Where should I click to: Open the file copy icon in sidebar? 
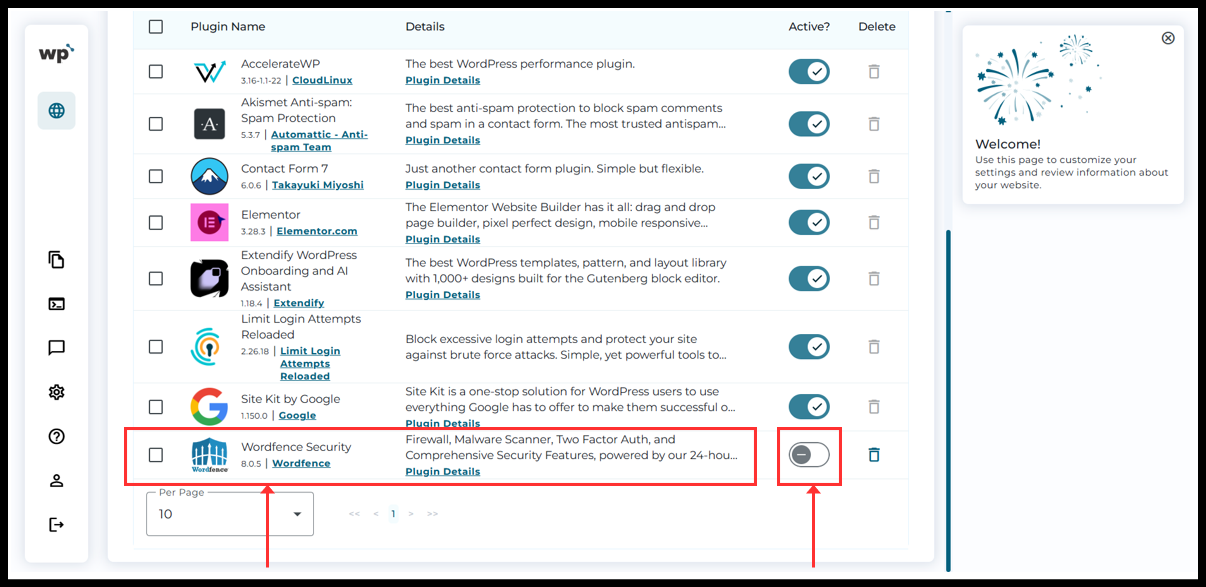click(x=57, y=260)
